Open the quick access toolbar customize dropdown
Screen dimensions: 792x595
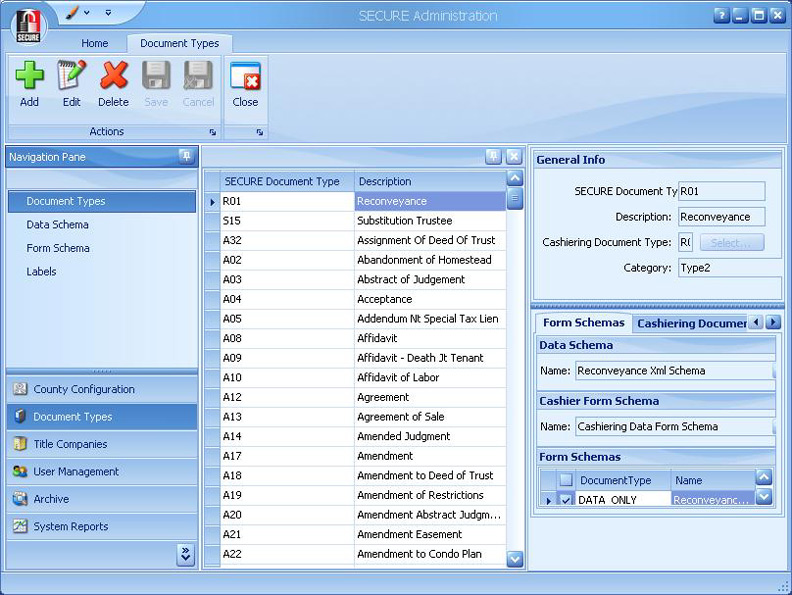pyautogui.click(x=108, y=13)
